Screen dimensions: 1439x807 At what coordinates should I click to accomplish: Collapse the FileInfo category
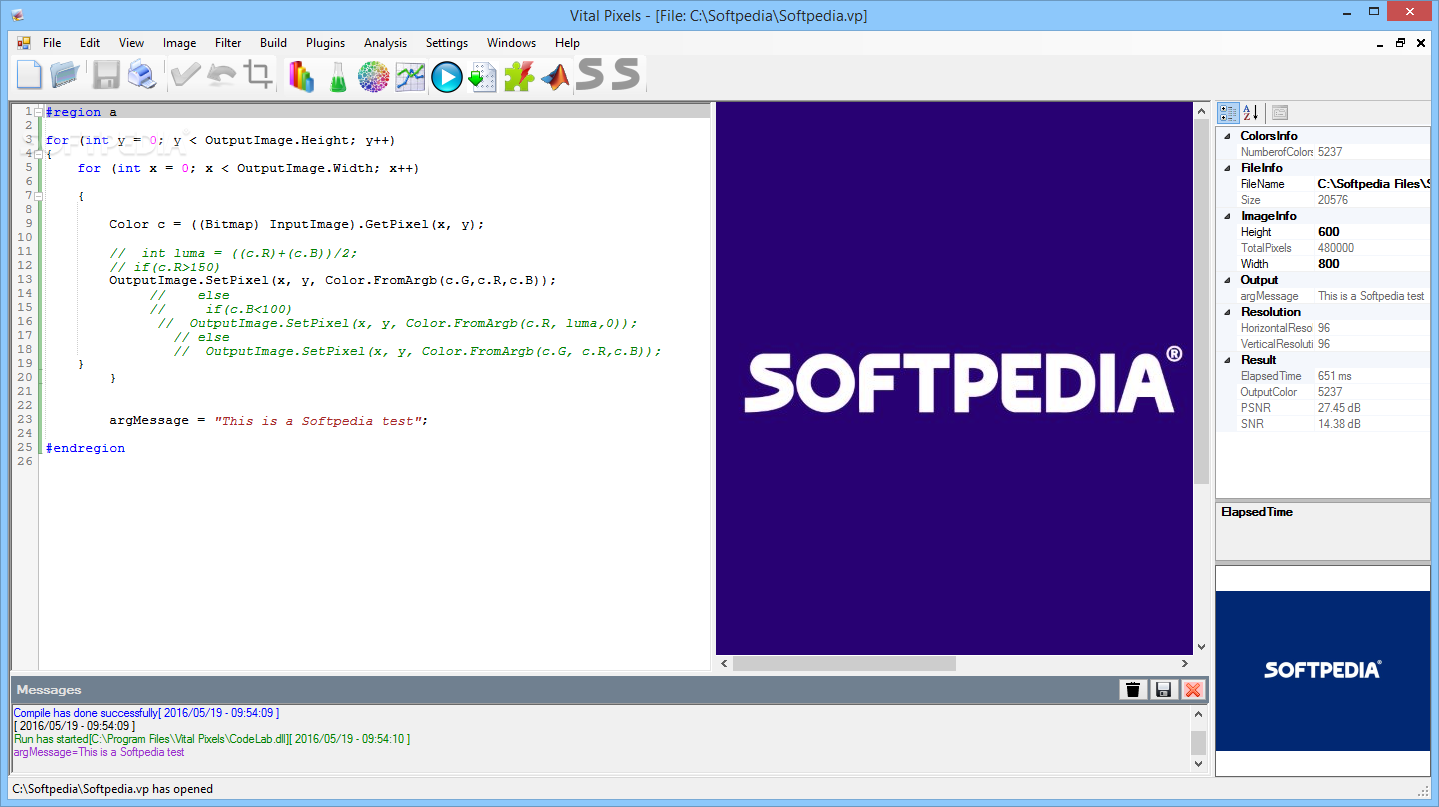click(1228, 168)
